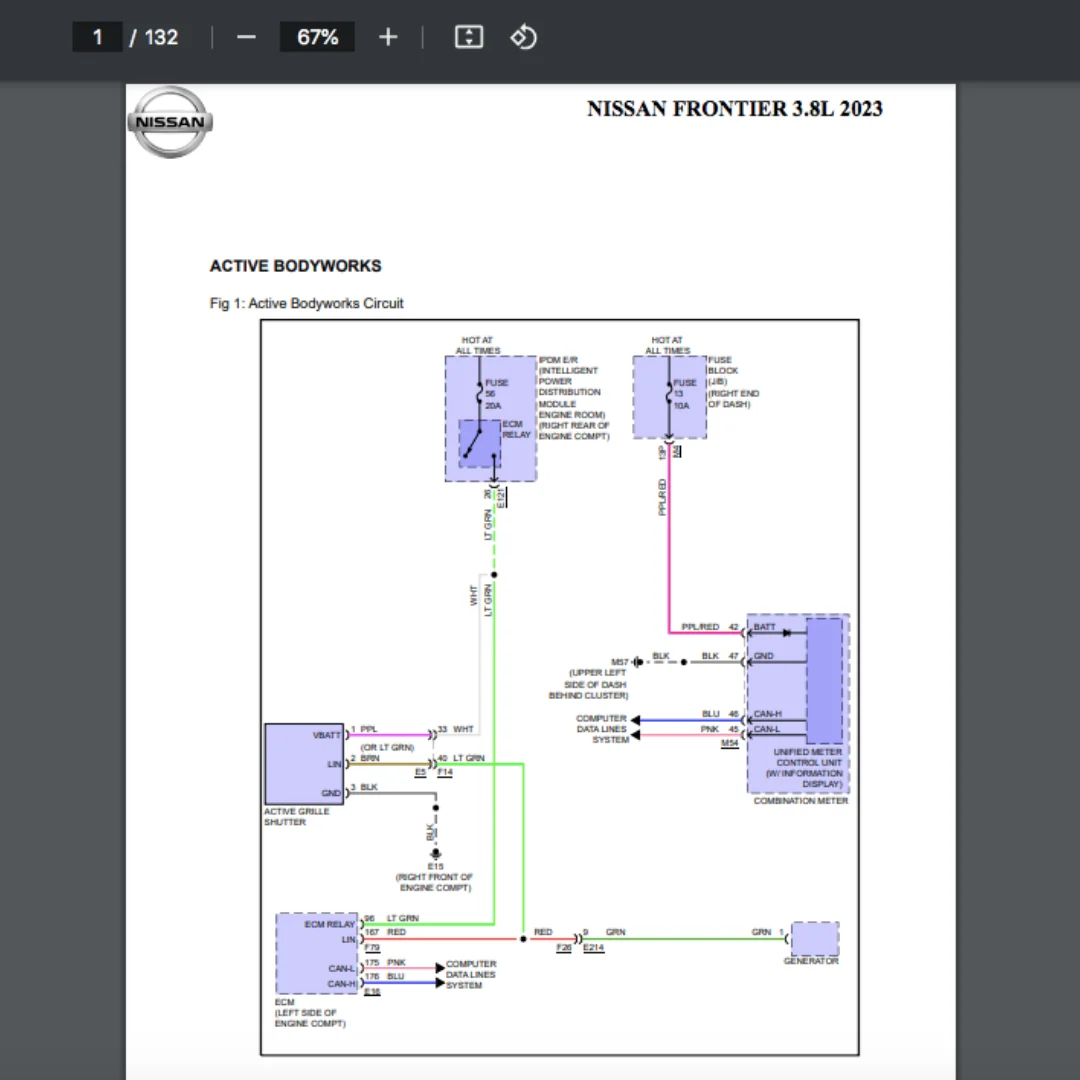This screenshot has height=1080, width=1080.
Task: Click the M54 connector label
Action: [729, 743]
